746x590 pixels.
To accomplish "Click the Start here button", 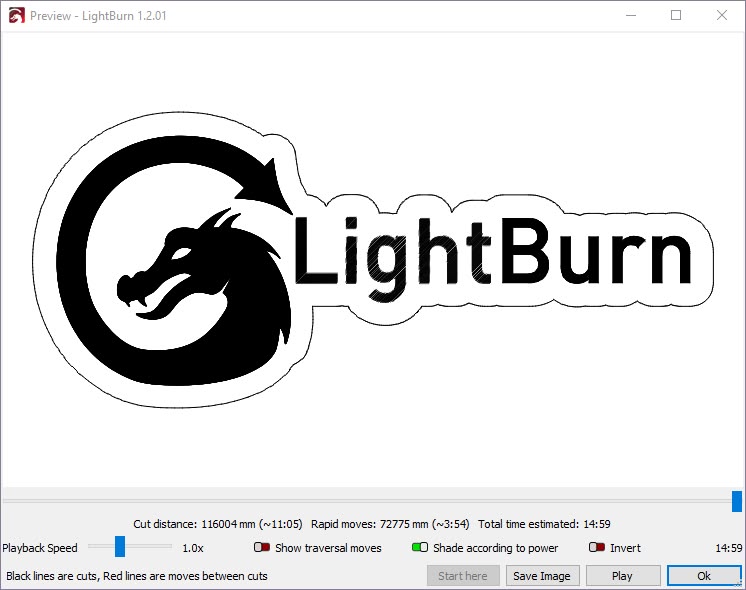I will tap(463, 576).
